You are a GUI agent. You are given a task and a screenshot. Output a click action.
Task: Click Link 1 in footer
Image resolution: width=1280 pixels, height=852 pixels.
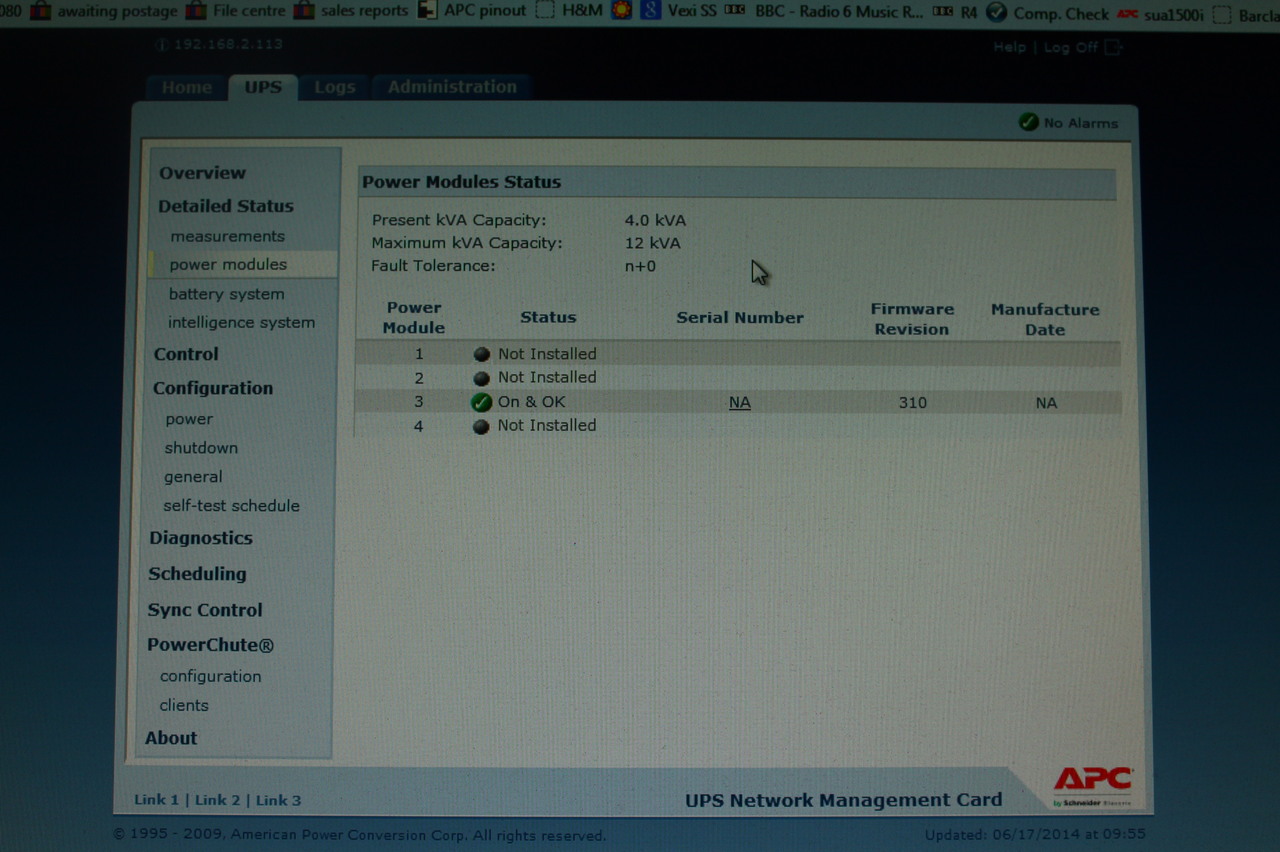click(x=157, y=800)
